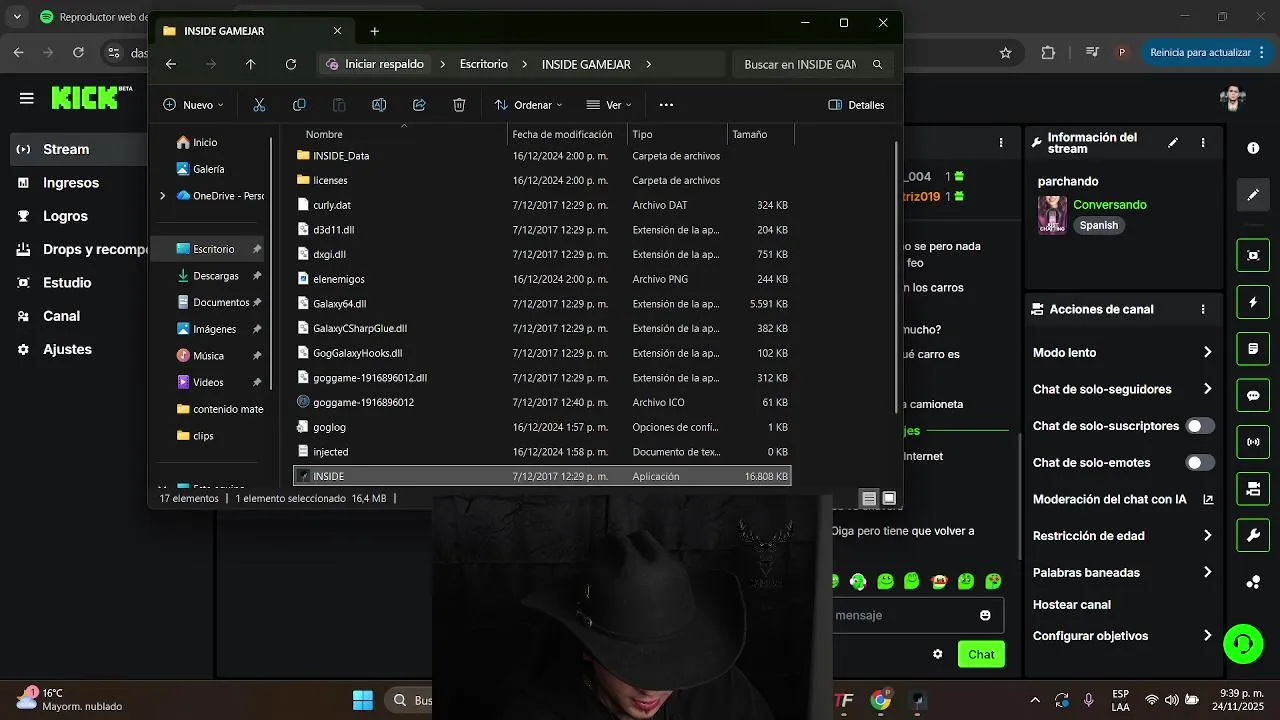The height and width of the screenshot is (720, 1280).
Task: Refresh the INSIDE GAMEJAR folder
Action: tap(291, 64)
